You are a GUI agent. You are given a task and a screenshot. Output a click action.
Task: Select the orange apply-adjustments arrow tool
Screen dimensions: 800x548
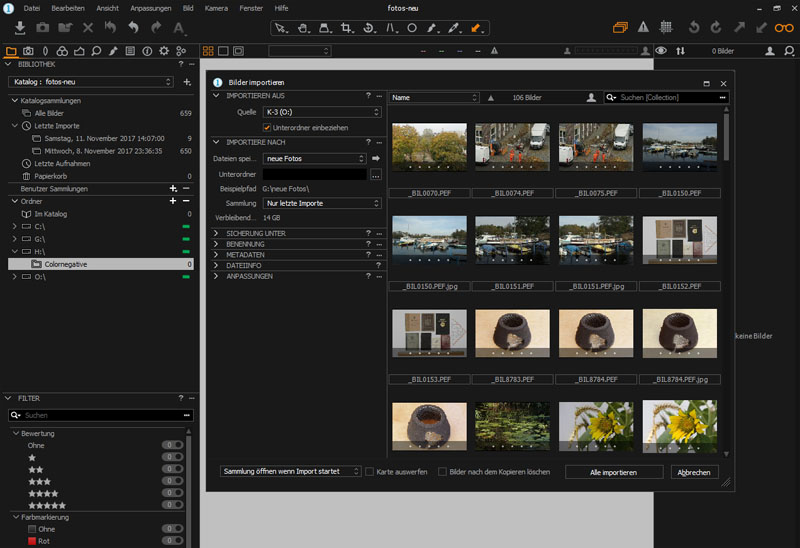click(476, 28)
